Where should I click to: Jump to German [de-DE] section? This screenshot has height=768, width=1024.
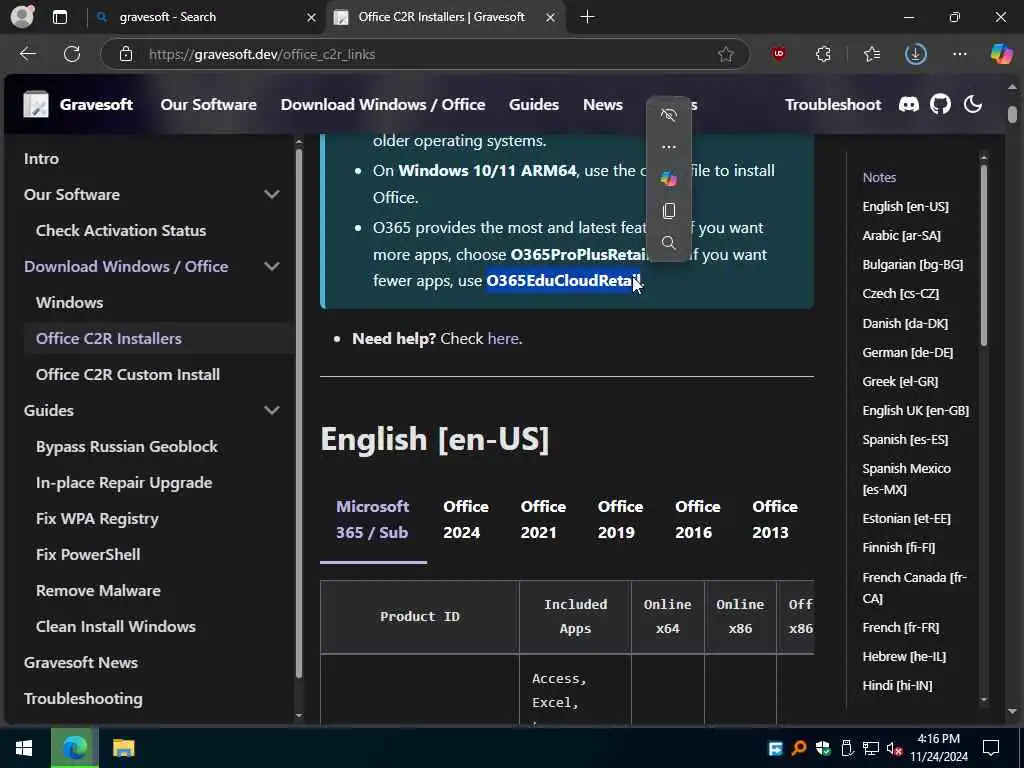[x=908, y=353]
